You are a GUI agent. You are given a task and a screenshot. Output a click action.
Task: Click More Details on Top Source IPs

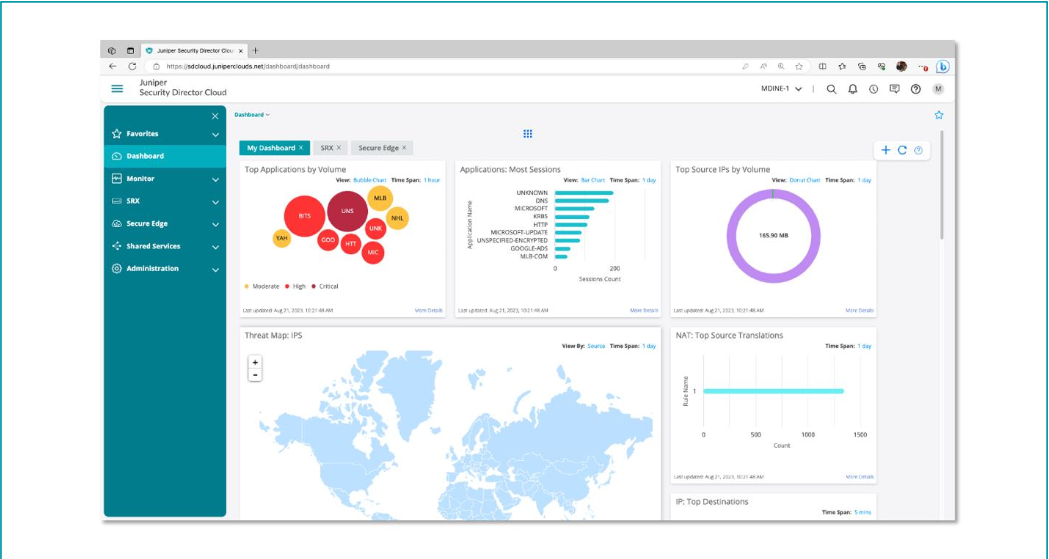click(x=859, y=311)
